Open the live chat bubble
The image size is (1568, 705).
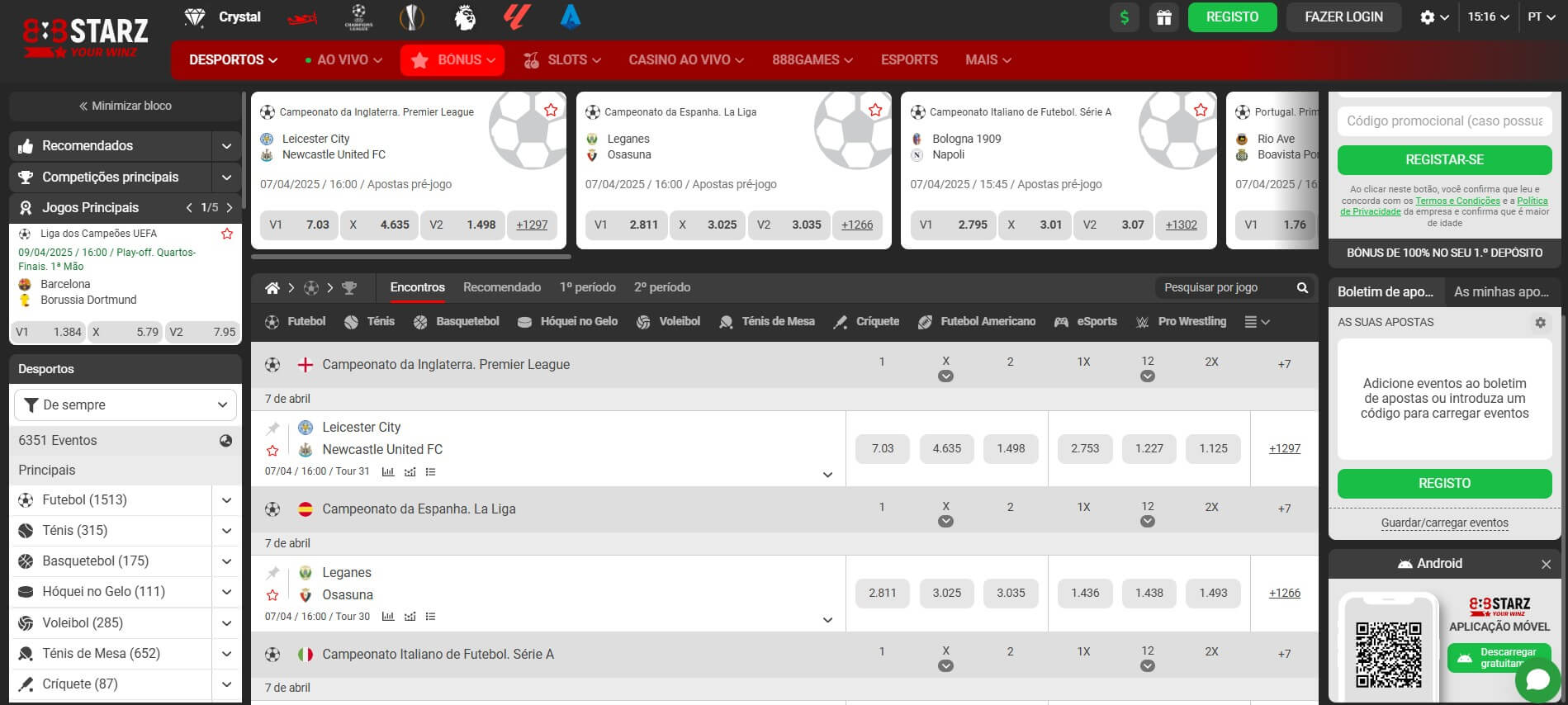[x=1537, y=679]
